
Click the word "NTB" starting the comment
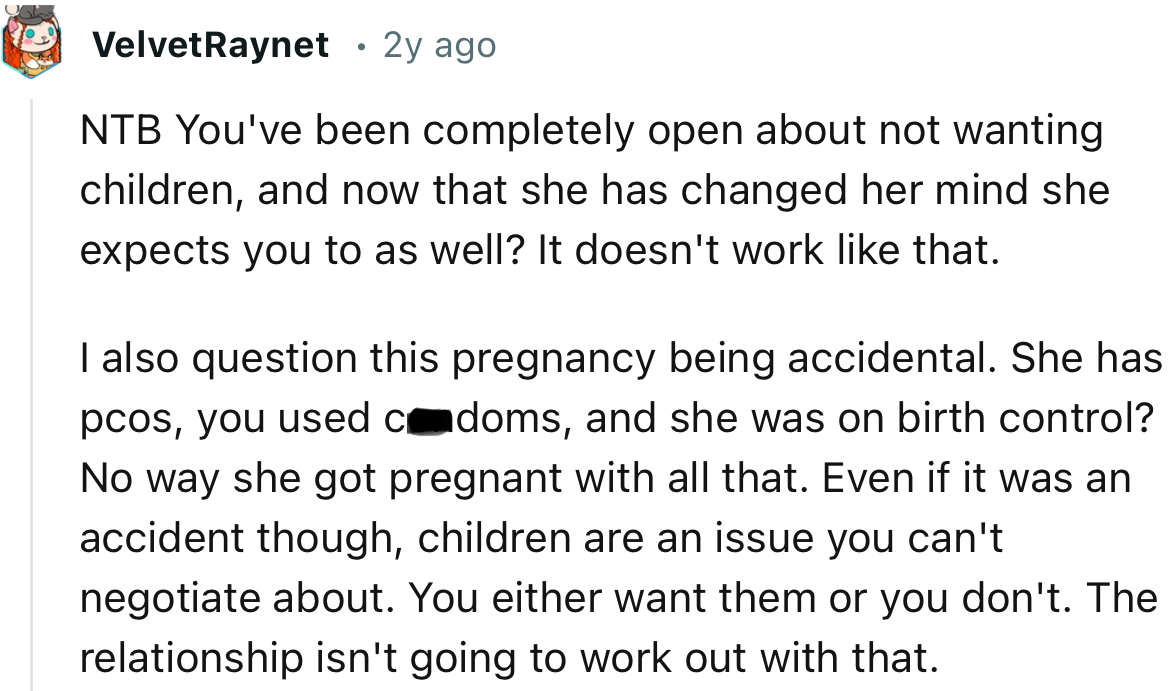121,130
